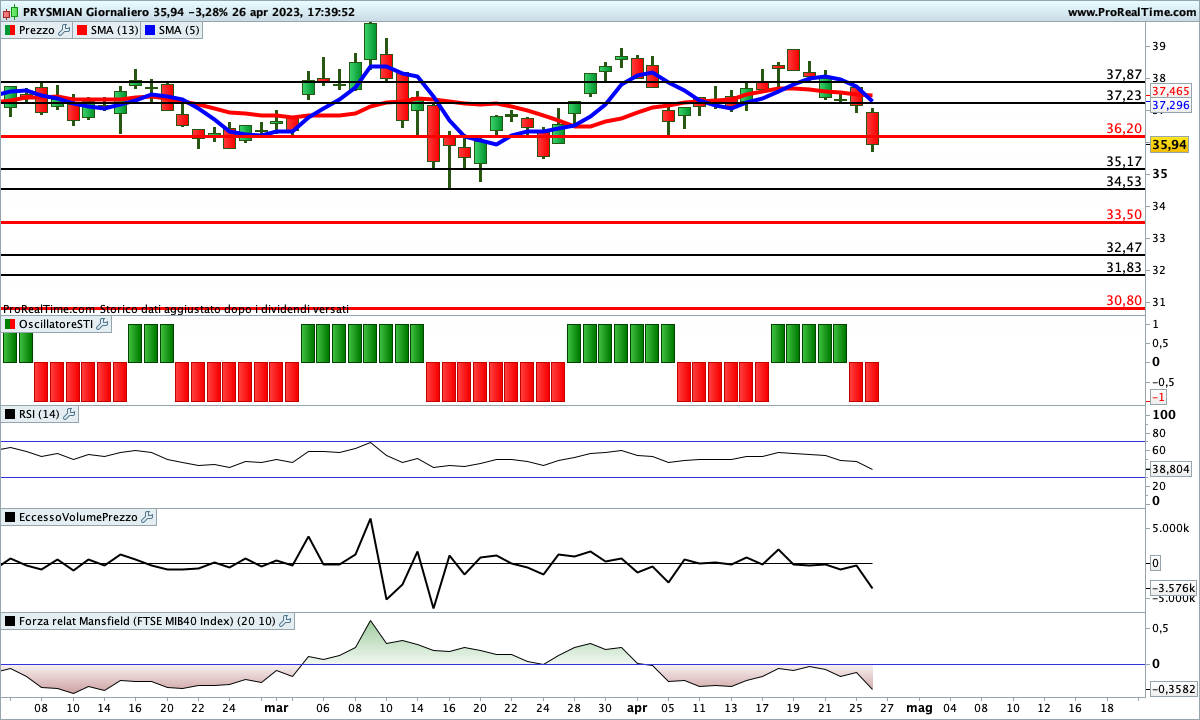This screenshot has width=1200, height=720.
Task: Click the 37,87 resistance level label
Action: [x=1124, y=75]
